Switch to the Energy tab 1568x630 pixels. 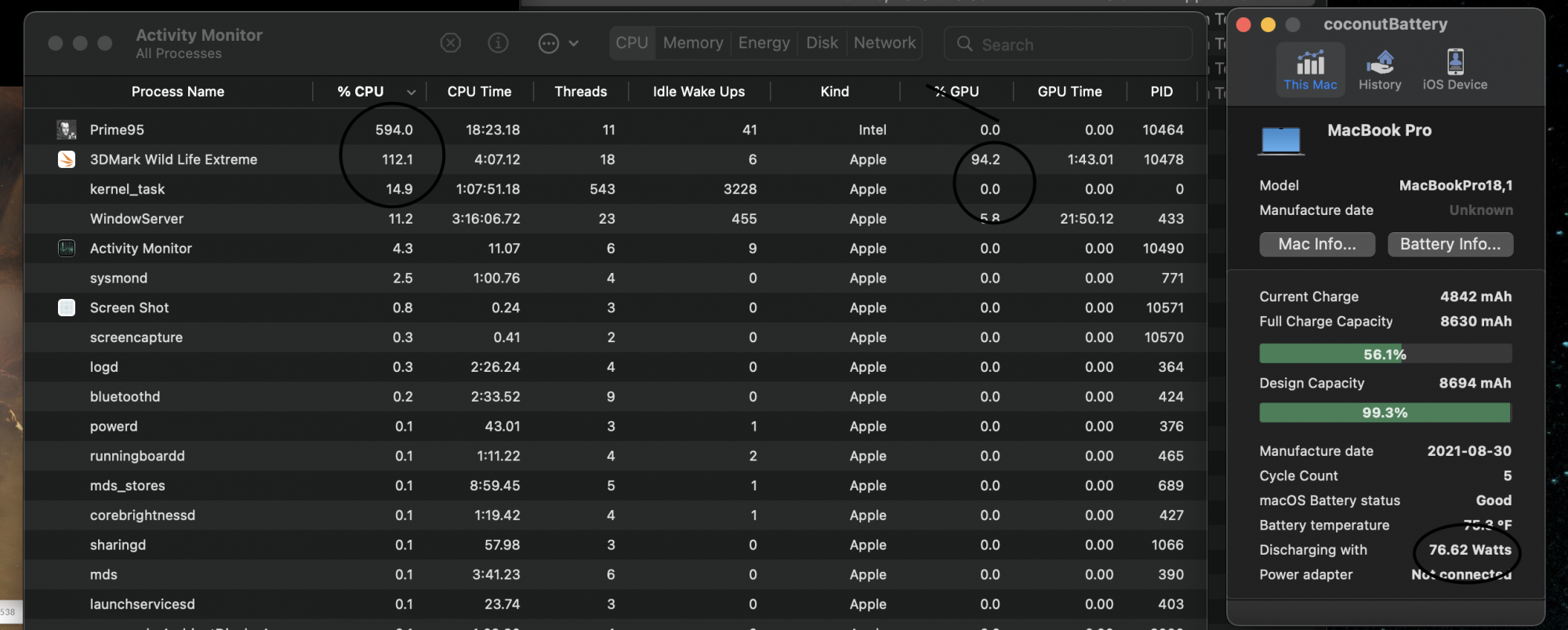764,43
